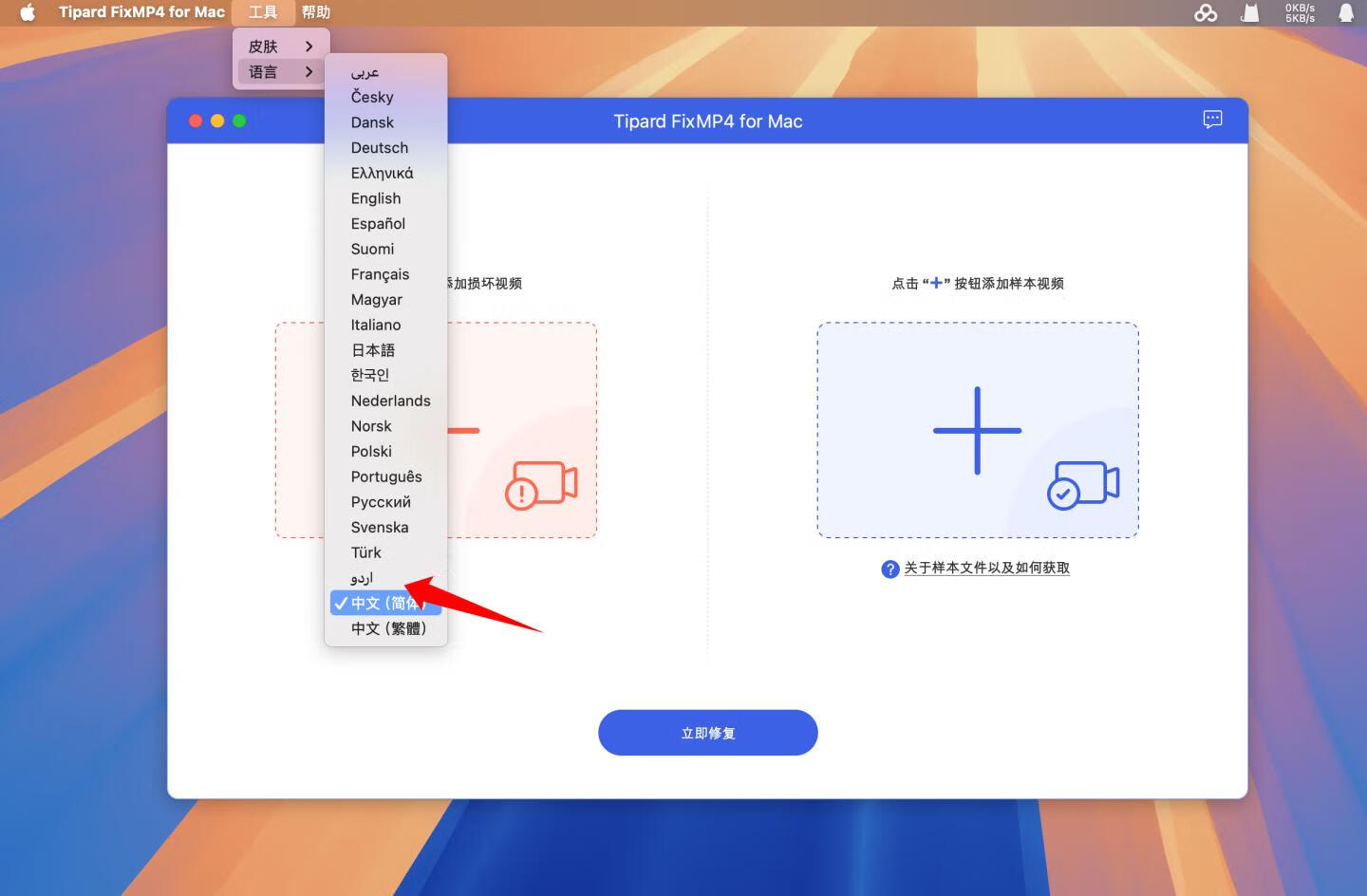Select Svenska language
Image resolution: width=1367 pixels, height=896 pixels.
385,527
